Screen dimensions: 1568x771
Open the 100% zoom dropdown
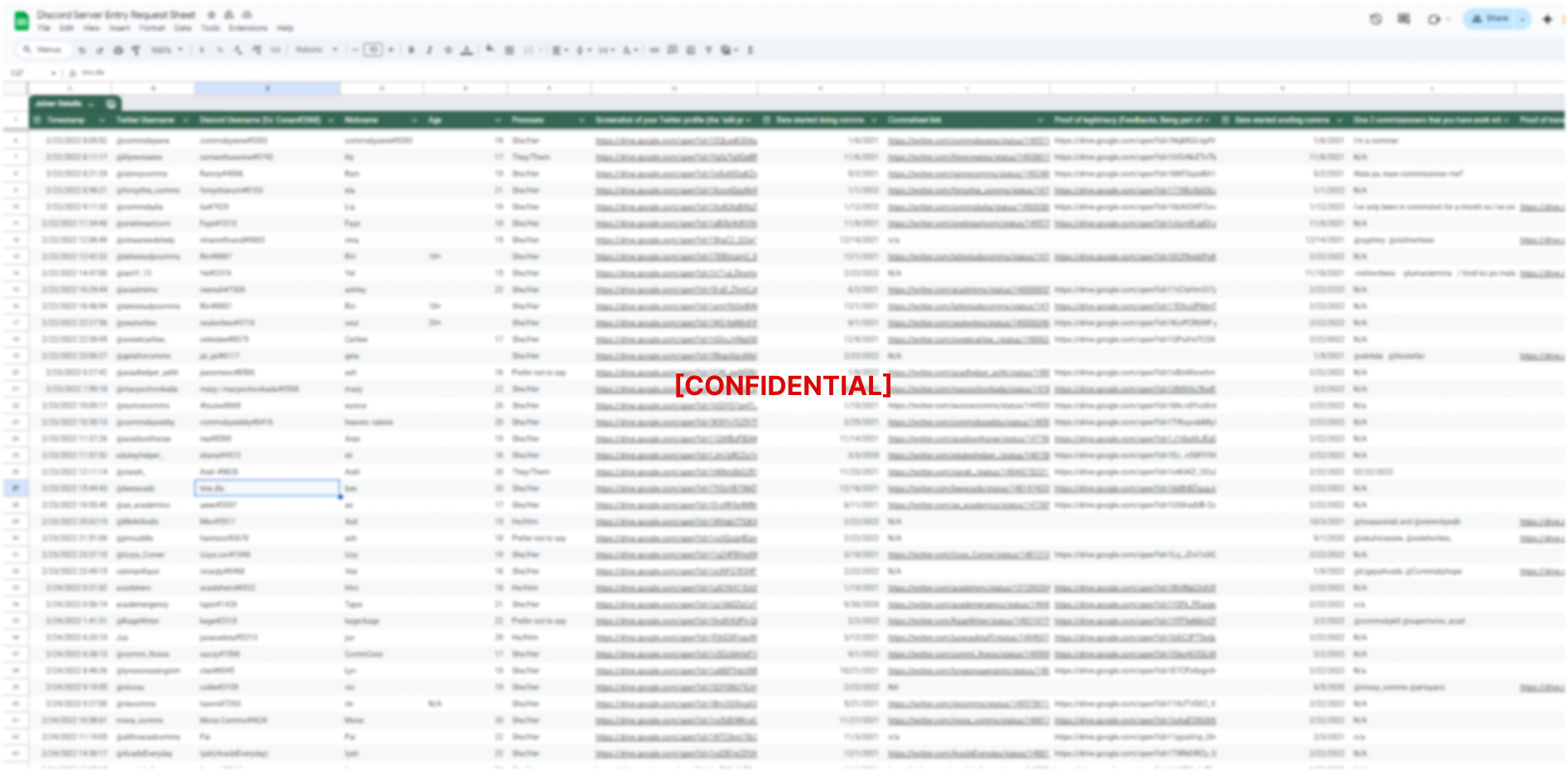pyautogui.click(x=166, y=51)
